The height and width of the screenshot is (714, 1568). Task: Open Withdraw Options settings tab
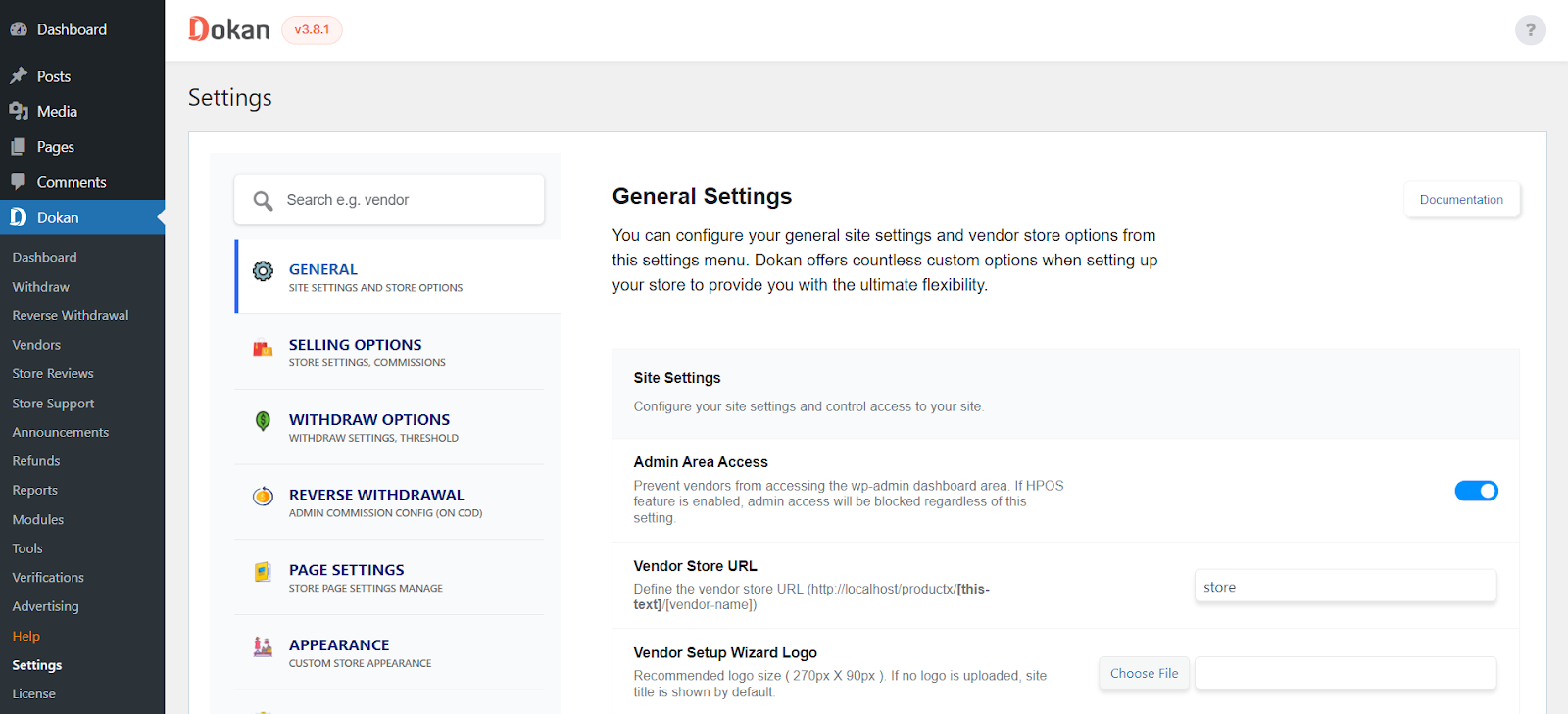coord(390,427)
